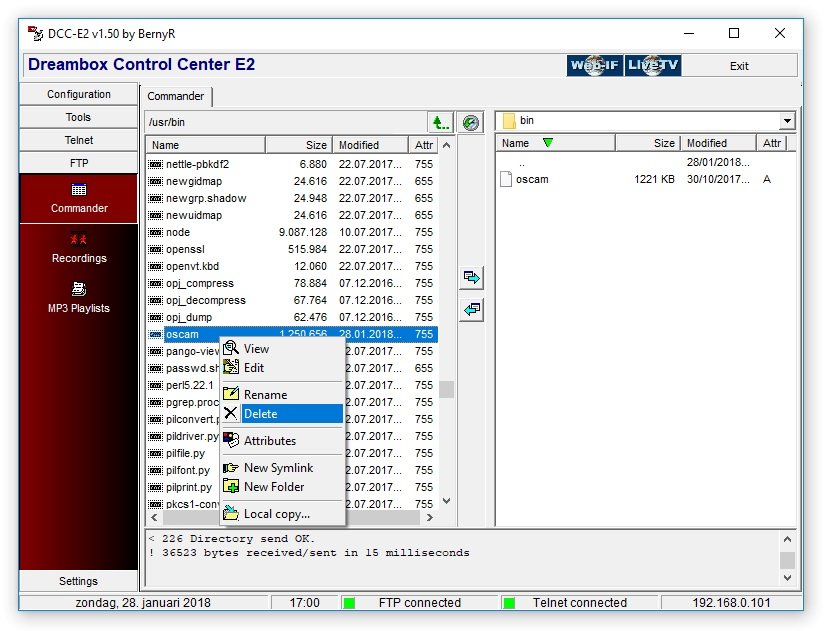The image size is (824, 631).
Task: Click the copy-to-left arrow icon
Action: 471,309
